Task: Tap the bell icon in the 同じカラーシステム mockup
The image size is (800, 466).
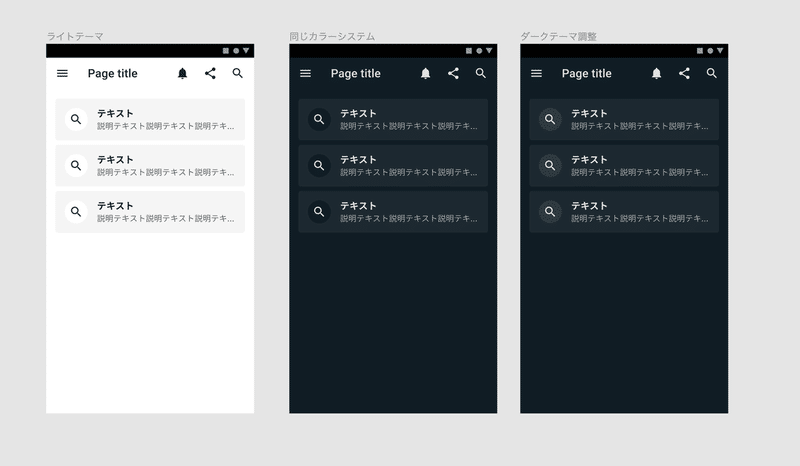Action: [x=426, y=73]
